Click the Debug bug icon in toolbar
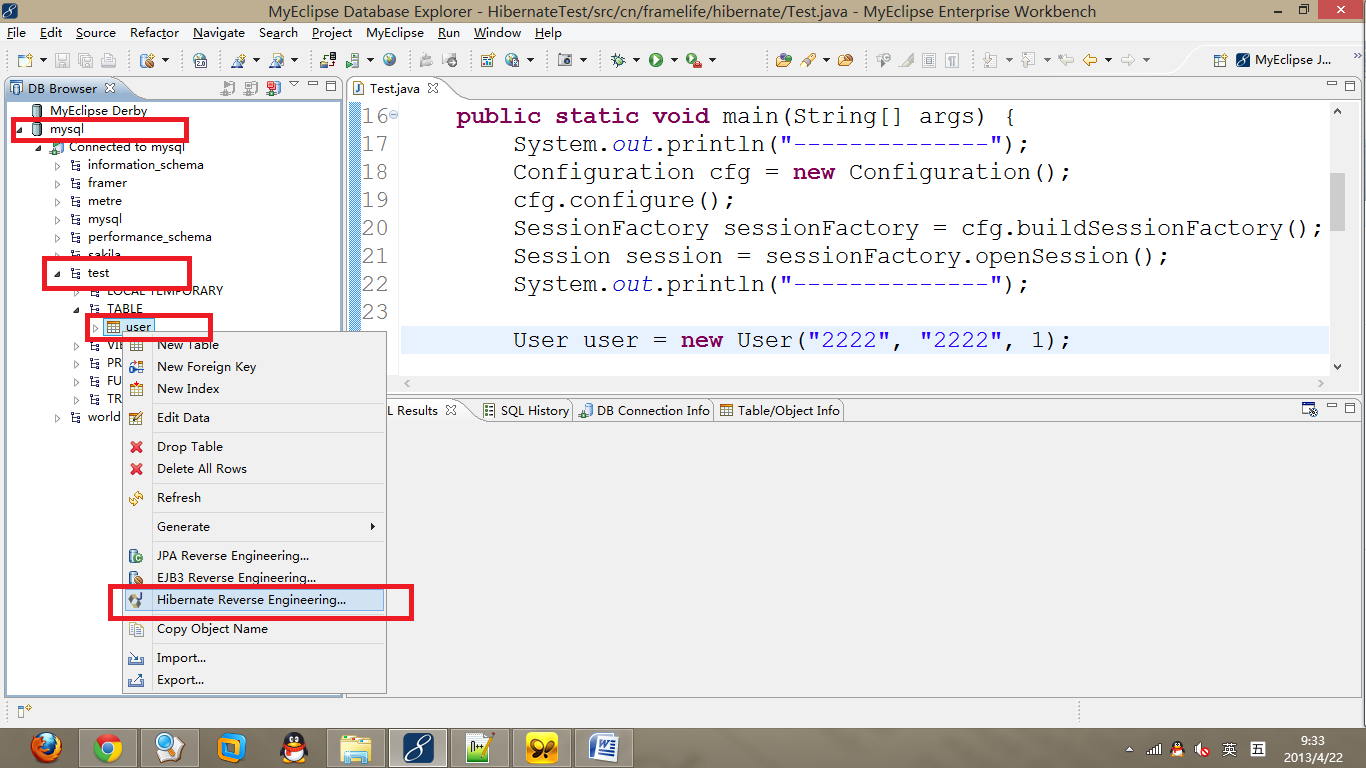This screenshot has height=768, width=1366. pos(619,60)
